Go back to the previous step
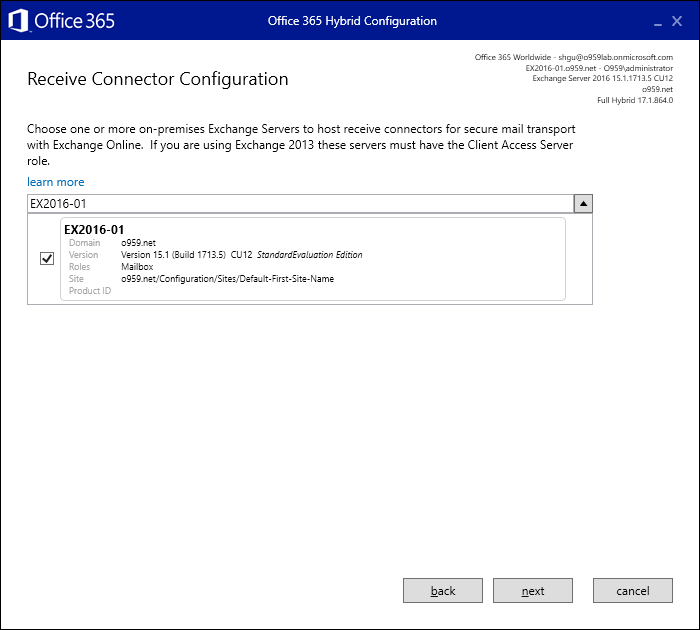The width and height of the screenshot is (700, 630). 443,591
